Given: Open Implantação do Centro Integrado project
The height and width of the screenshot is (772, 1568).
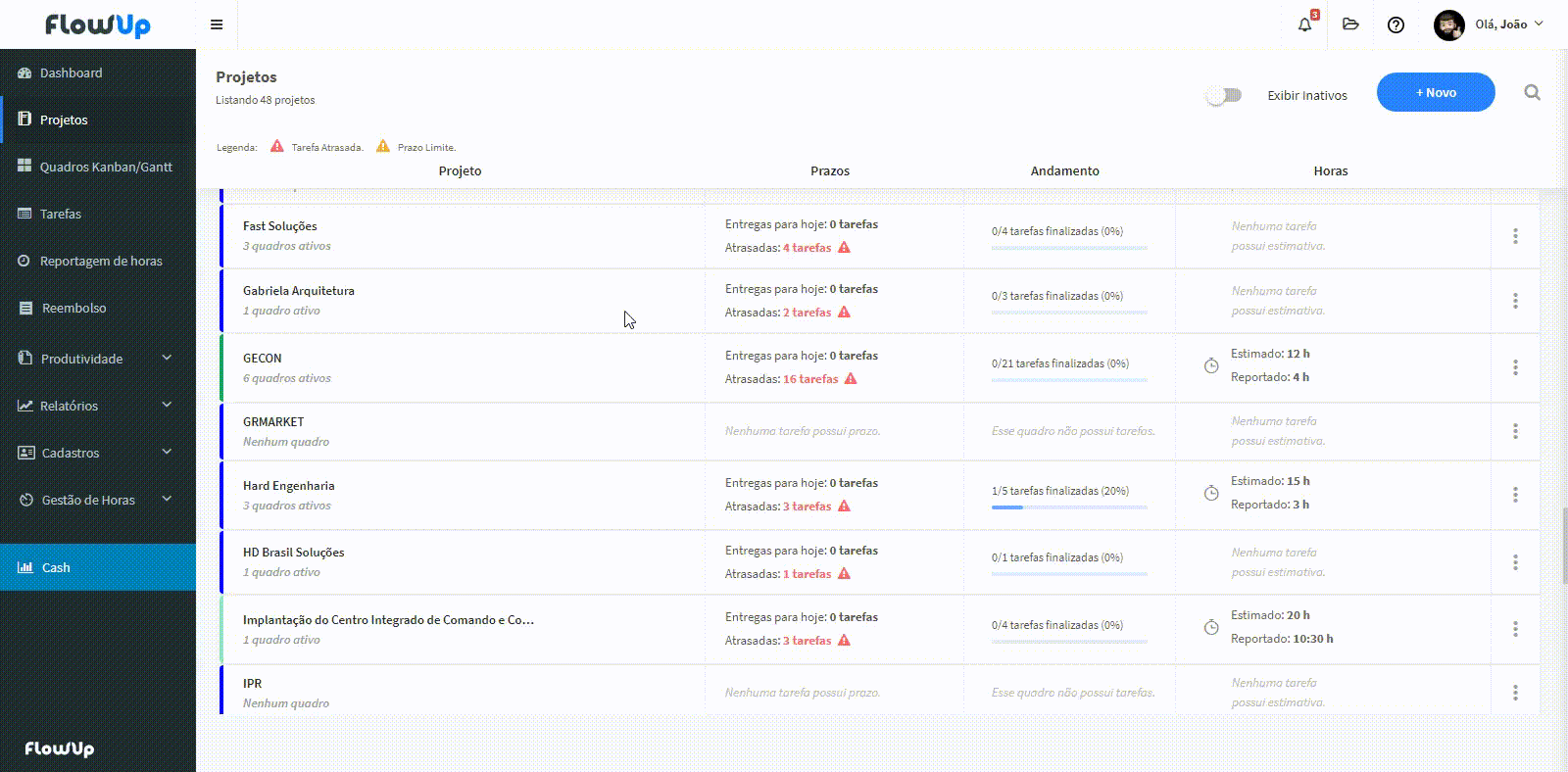Looking at the screenshot, I should (x=388, y=620).
